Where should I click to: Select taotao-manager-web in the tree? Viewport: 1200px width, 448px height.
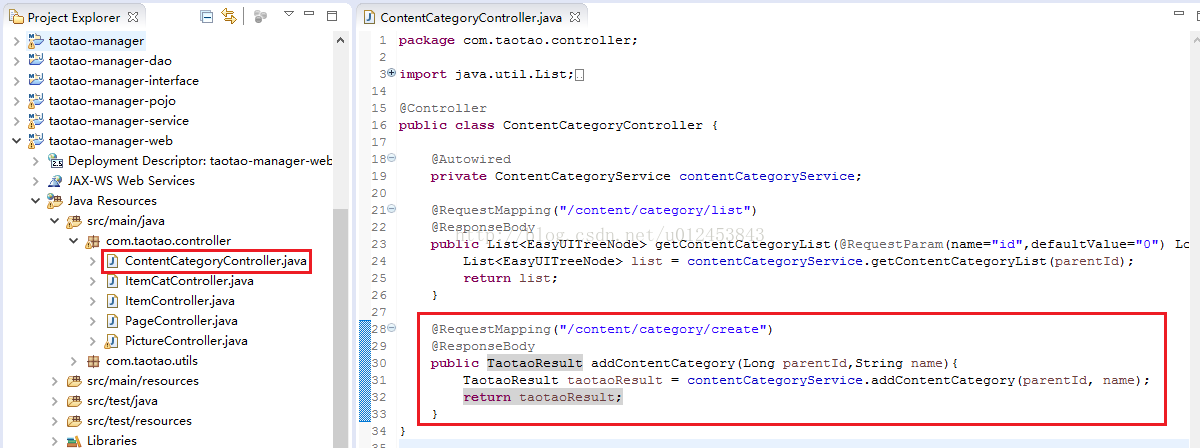click(x=110, y=141)
